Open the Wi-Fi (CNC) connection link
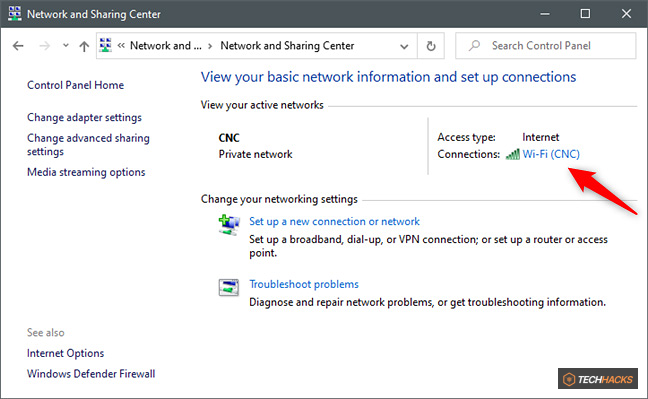The height and width of the screenshot is (399, 648). (x=551, y=154)
